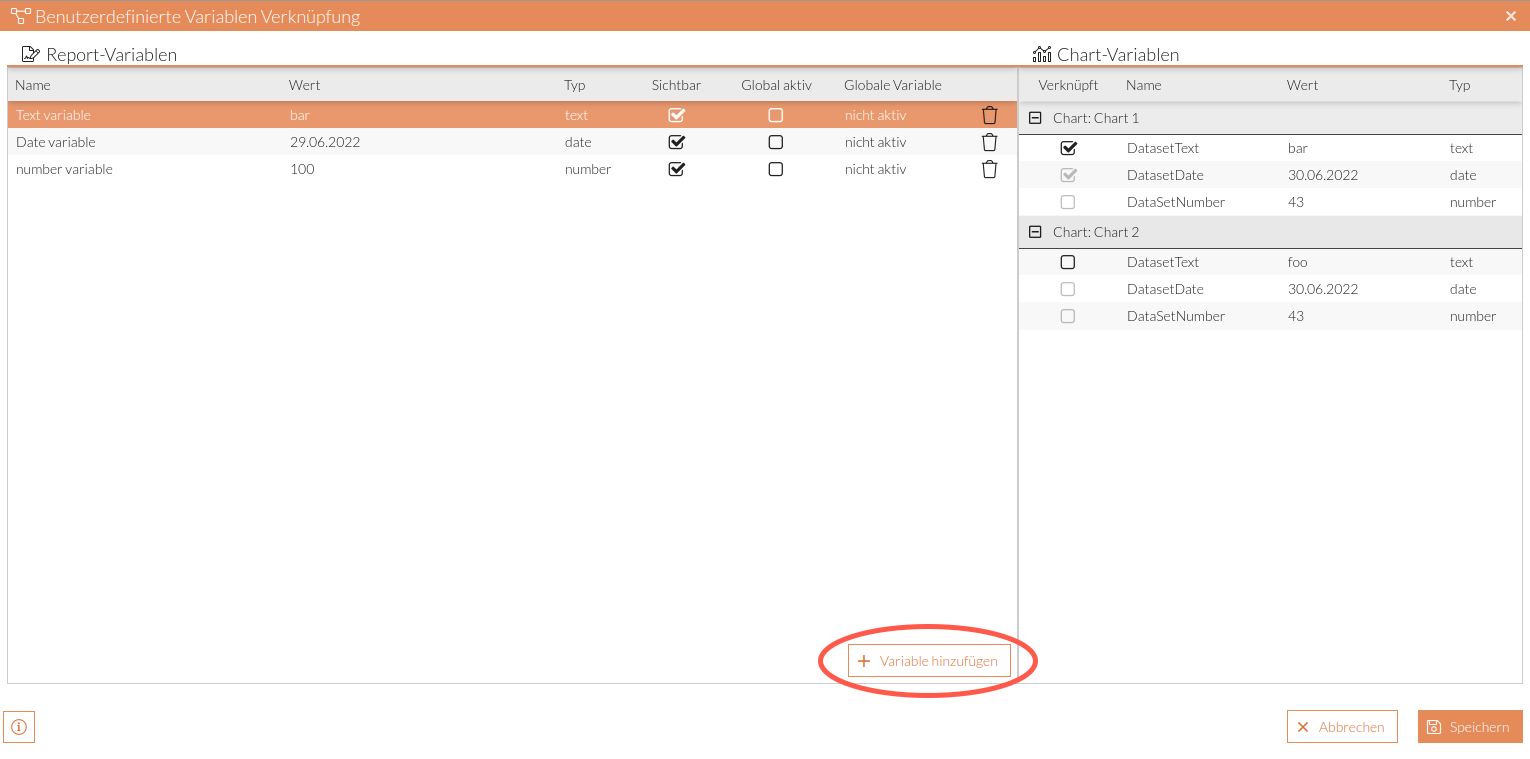Sort by the Typ column in Report-Variablen

click(575, 85)
